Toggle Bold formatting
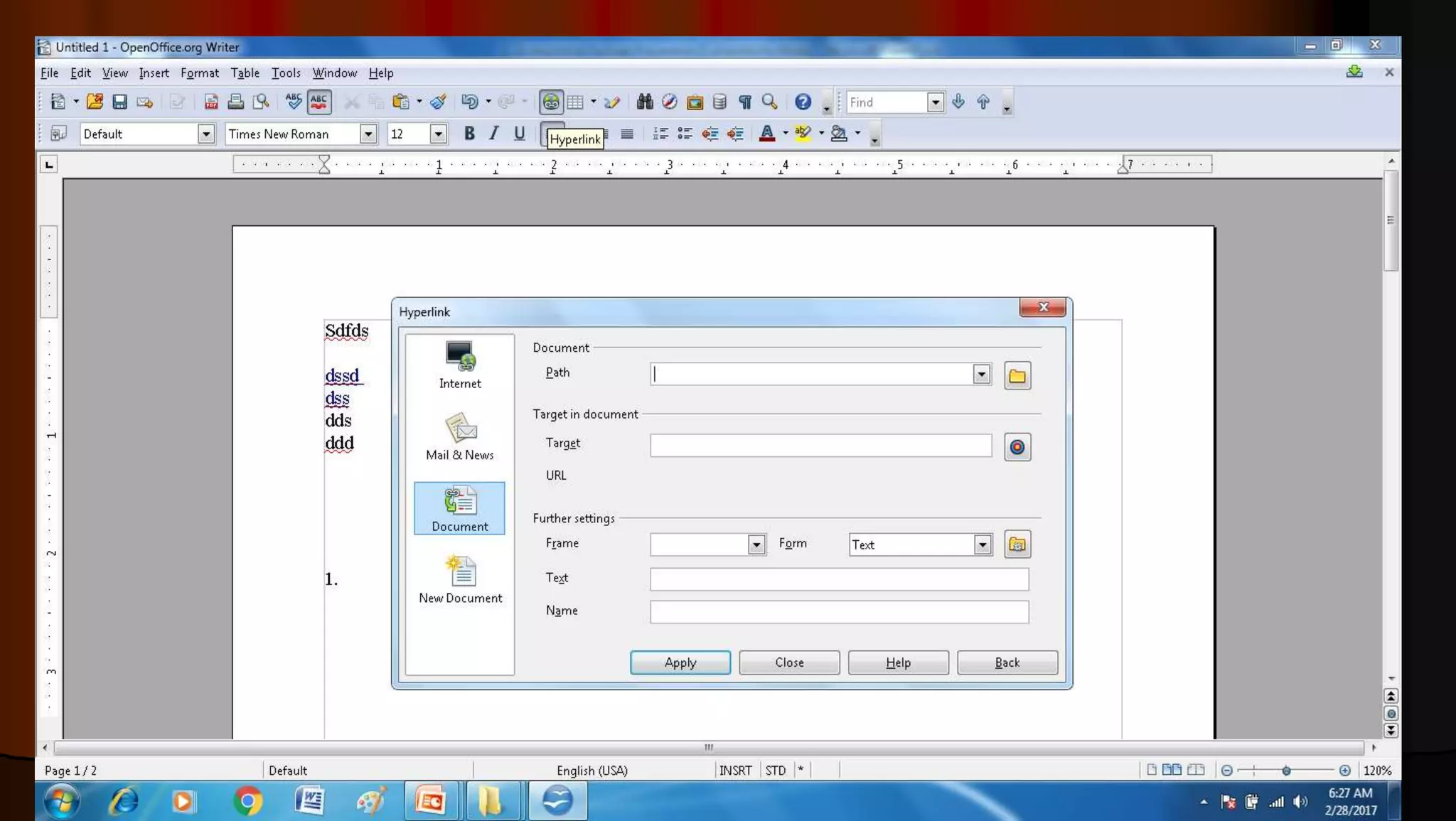 (x=469, y=134)
